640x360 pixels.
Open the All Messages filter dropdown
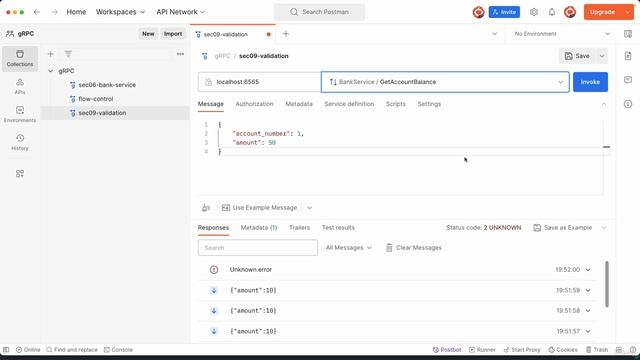pos(349,248)
